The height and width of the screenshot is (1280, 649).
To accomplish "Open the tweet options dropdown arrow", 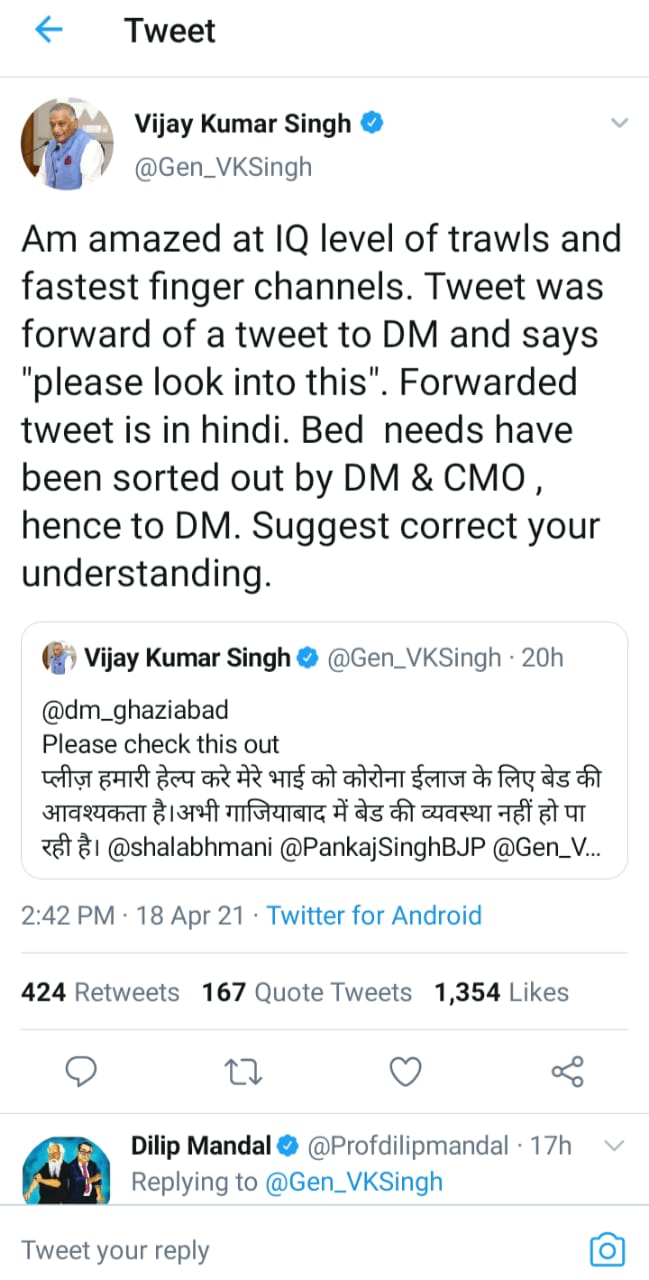I will tap(619, 124).
